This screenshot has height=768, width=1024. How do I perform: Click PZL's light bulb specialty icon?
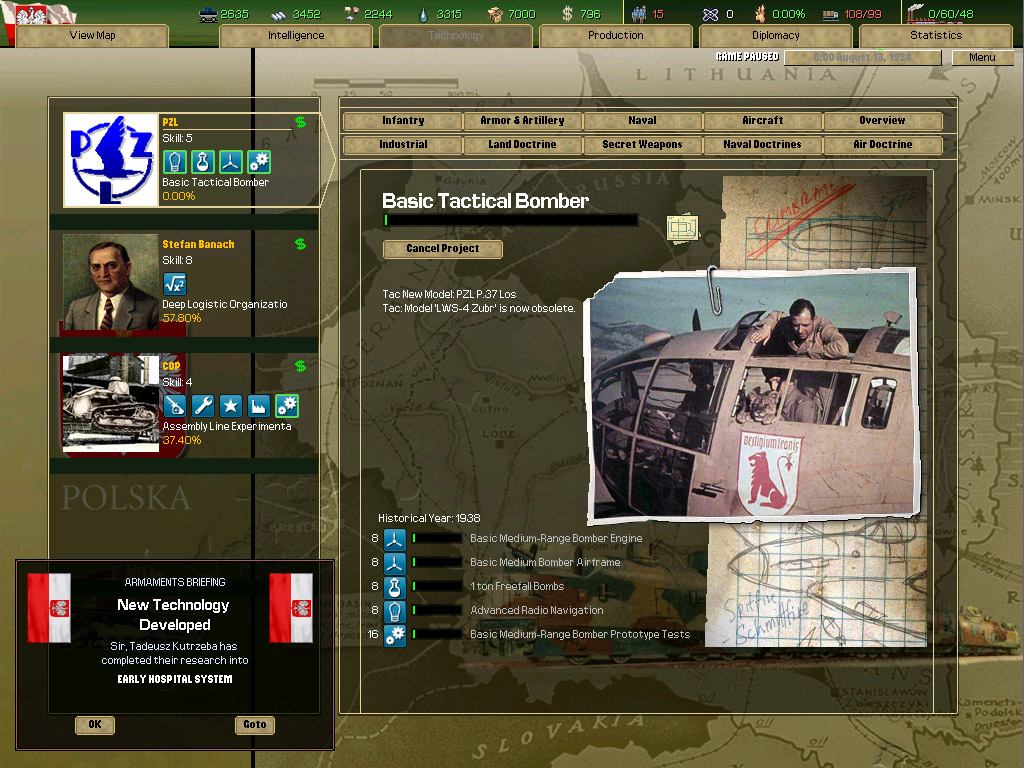[x=174, y=161]
